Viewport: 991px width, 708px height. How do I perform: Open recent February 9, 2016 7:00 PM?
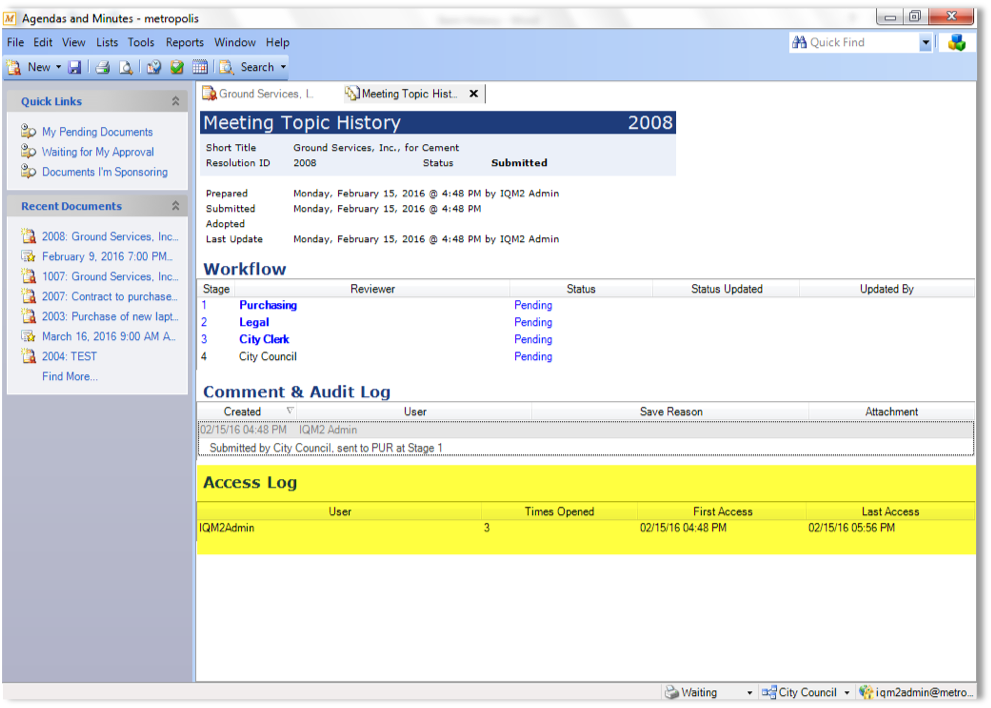click(x=107, y=257)
